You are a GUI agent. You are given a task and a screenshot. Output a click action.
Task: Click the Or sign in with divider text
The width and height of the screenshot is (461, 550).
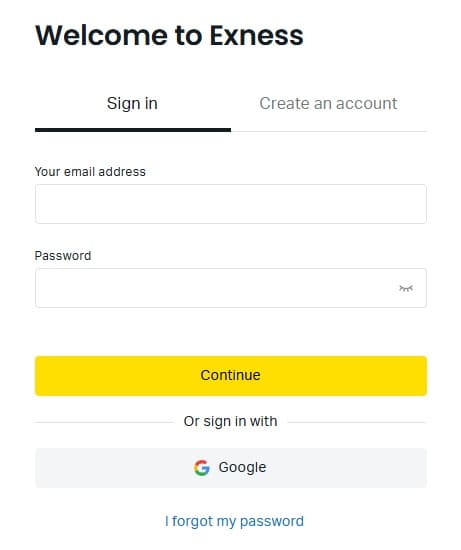pyautogui.click(x=230, y=422)
